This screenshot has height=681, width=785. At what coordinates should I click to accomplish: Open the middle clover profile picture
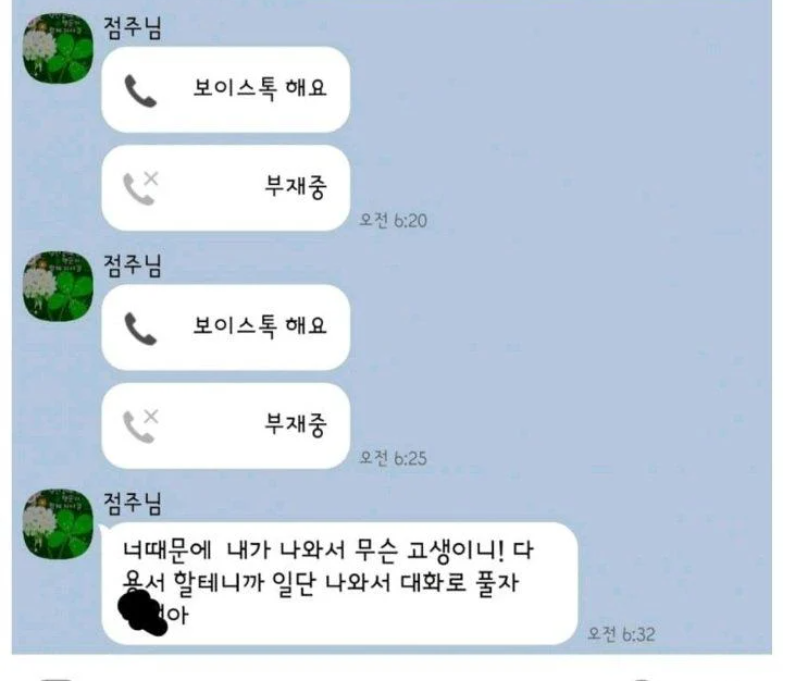tap(58, 286)
